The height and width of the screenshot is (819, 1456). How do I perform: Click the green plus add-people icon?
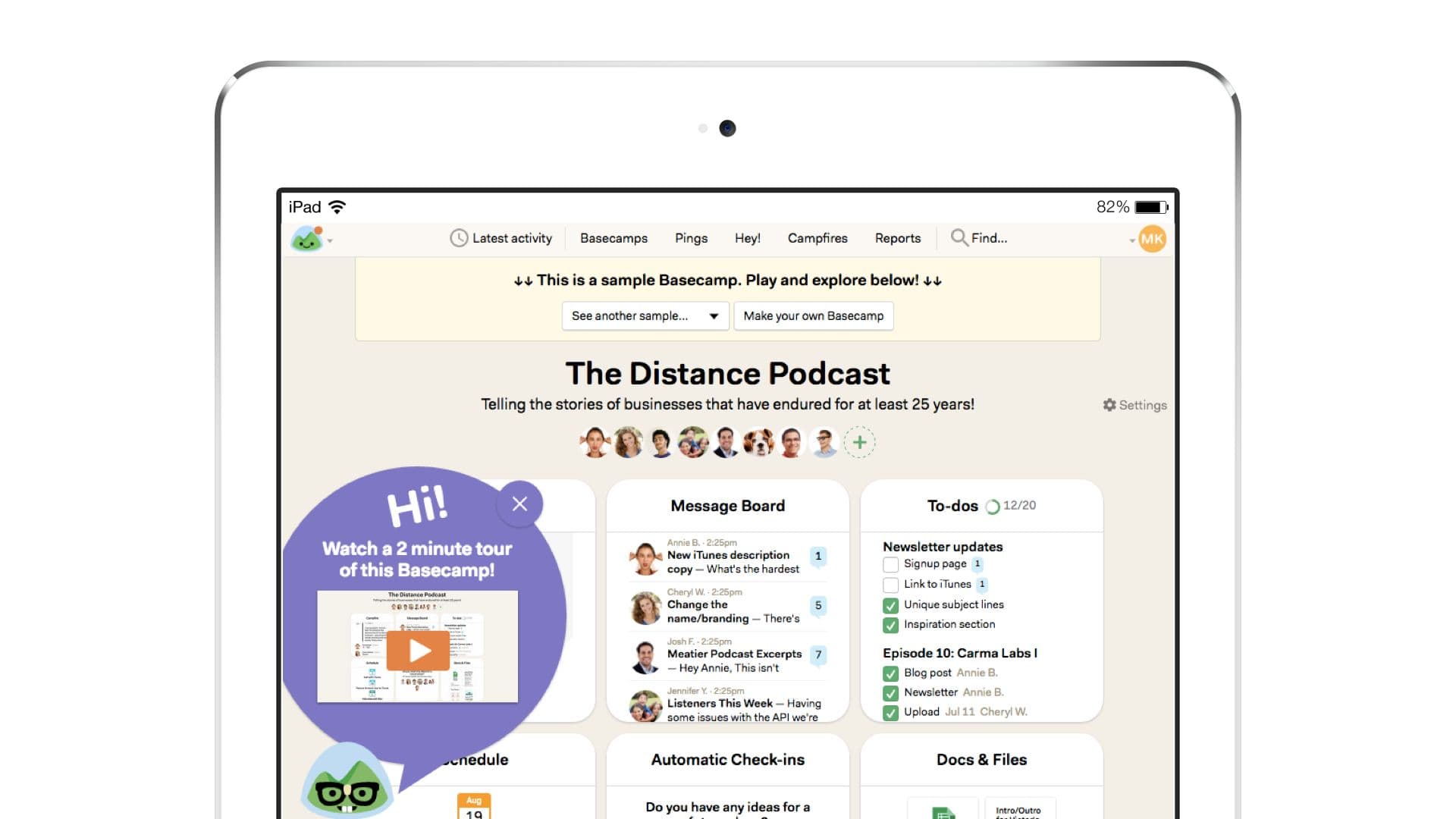859,442
